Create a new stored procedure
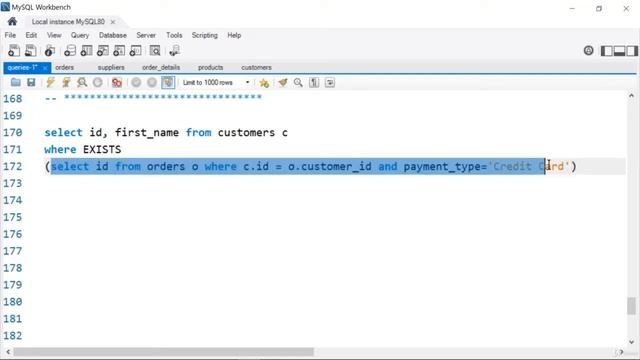Screen dimensions: 640x360 119,51
